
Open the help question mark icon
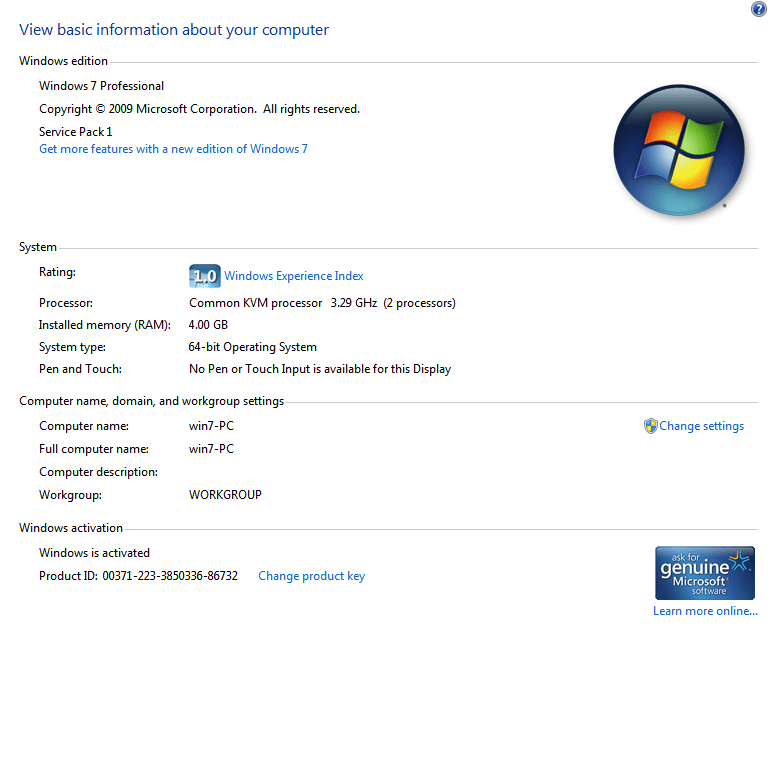pyautogui.click(x=759, y=8)
